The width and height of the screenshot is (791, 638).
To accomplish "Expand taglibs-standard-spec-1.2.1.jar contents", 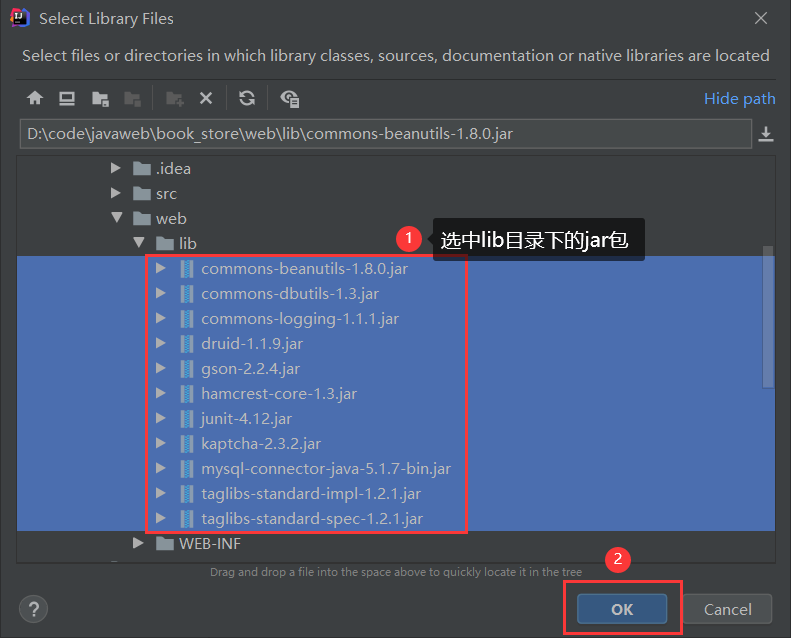I will click(x=161, y=517).
